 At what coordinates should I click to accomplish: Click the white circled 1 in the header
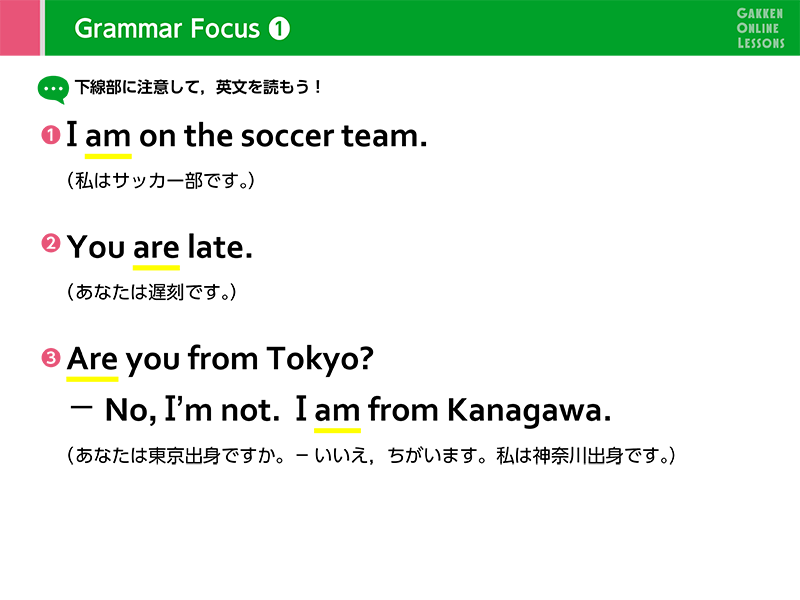click(279, 29)
